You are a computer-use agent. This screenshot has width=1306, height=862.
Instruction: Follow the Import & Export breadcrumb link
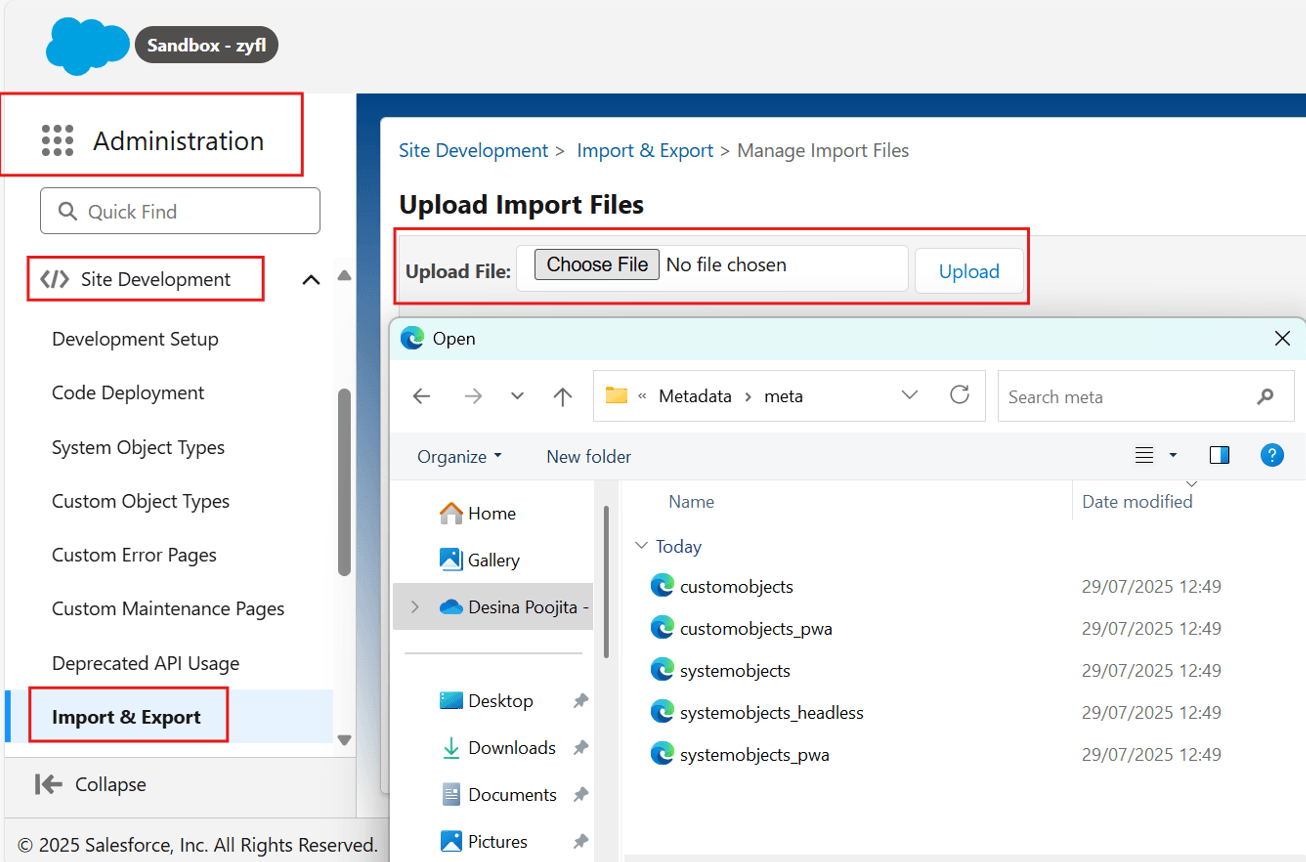pyautogui.click(x=645, y=151)
